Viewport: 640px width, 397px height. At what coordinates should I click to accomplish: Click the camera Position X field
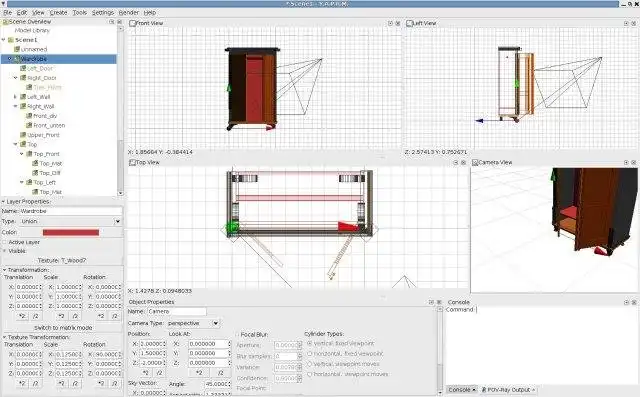(x=152, y=344)
